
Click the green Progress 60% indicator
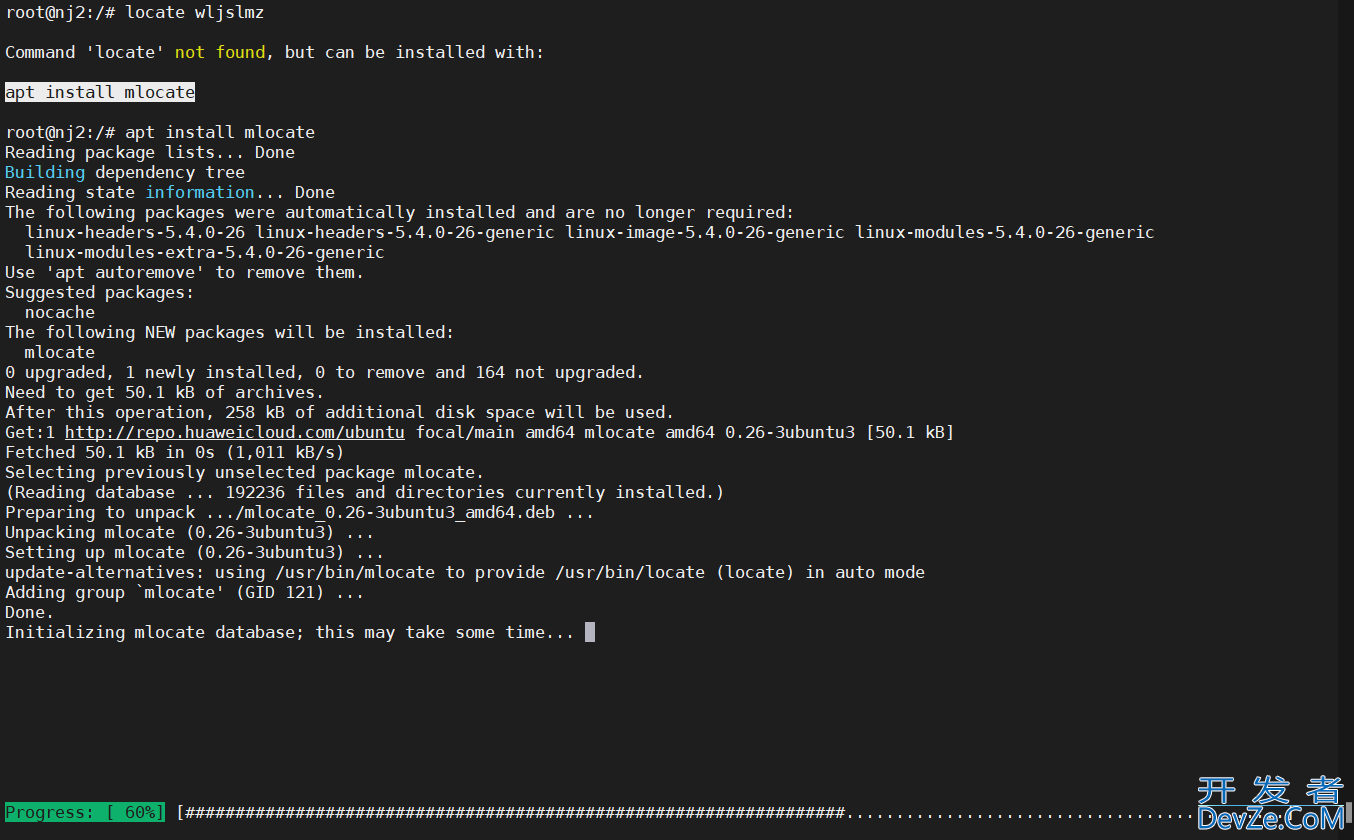85,812
